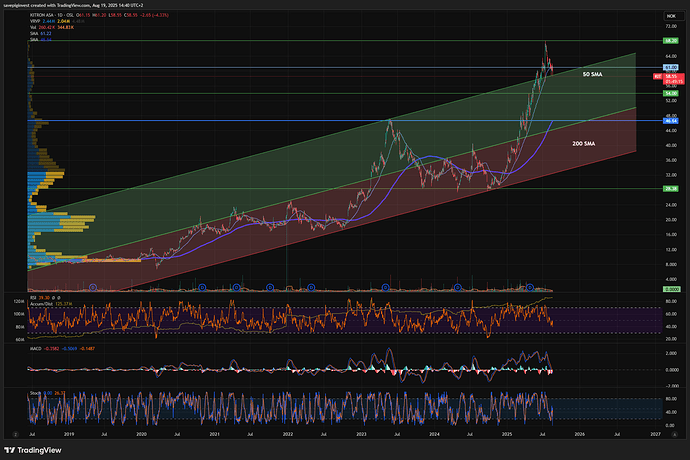Click the MACD indicator legend

tap(35, 348)
